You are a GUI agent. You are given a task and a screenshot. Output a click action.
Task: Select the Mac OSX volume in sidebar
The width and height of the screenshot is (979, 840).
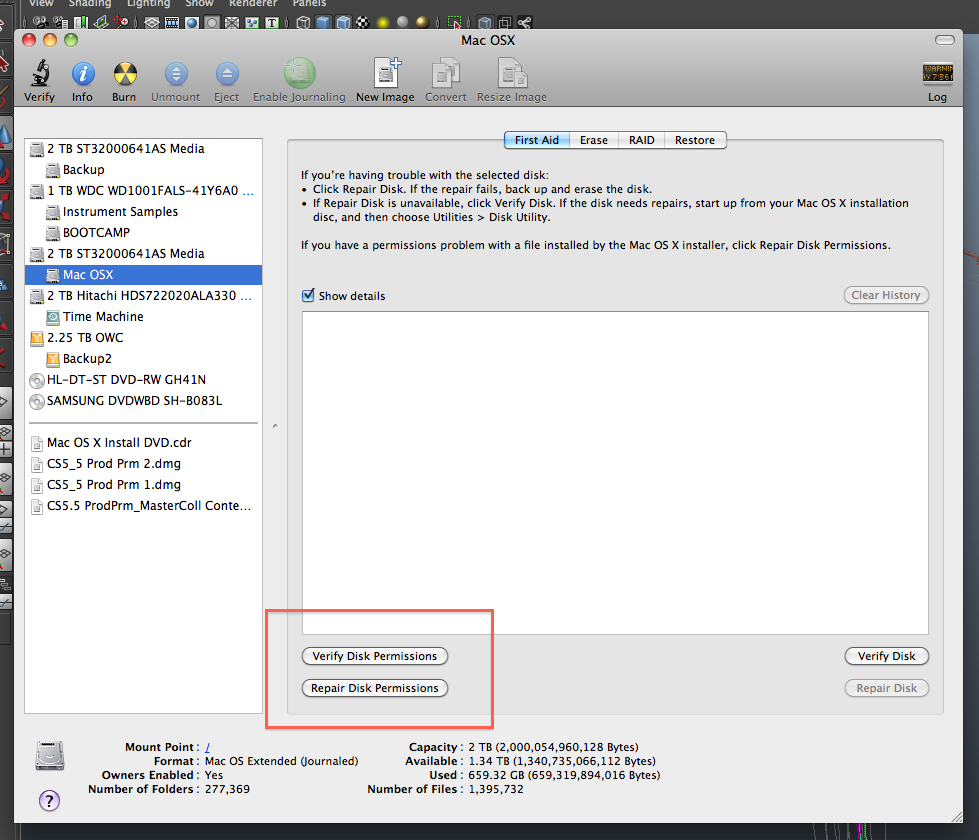coord(144,274)
